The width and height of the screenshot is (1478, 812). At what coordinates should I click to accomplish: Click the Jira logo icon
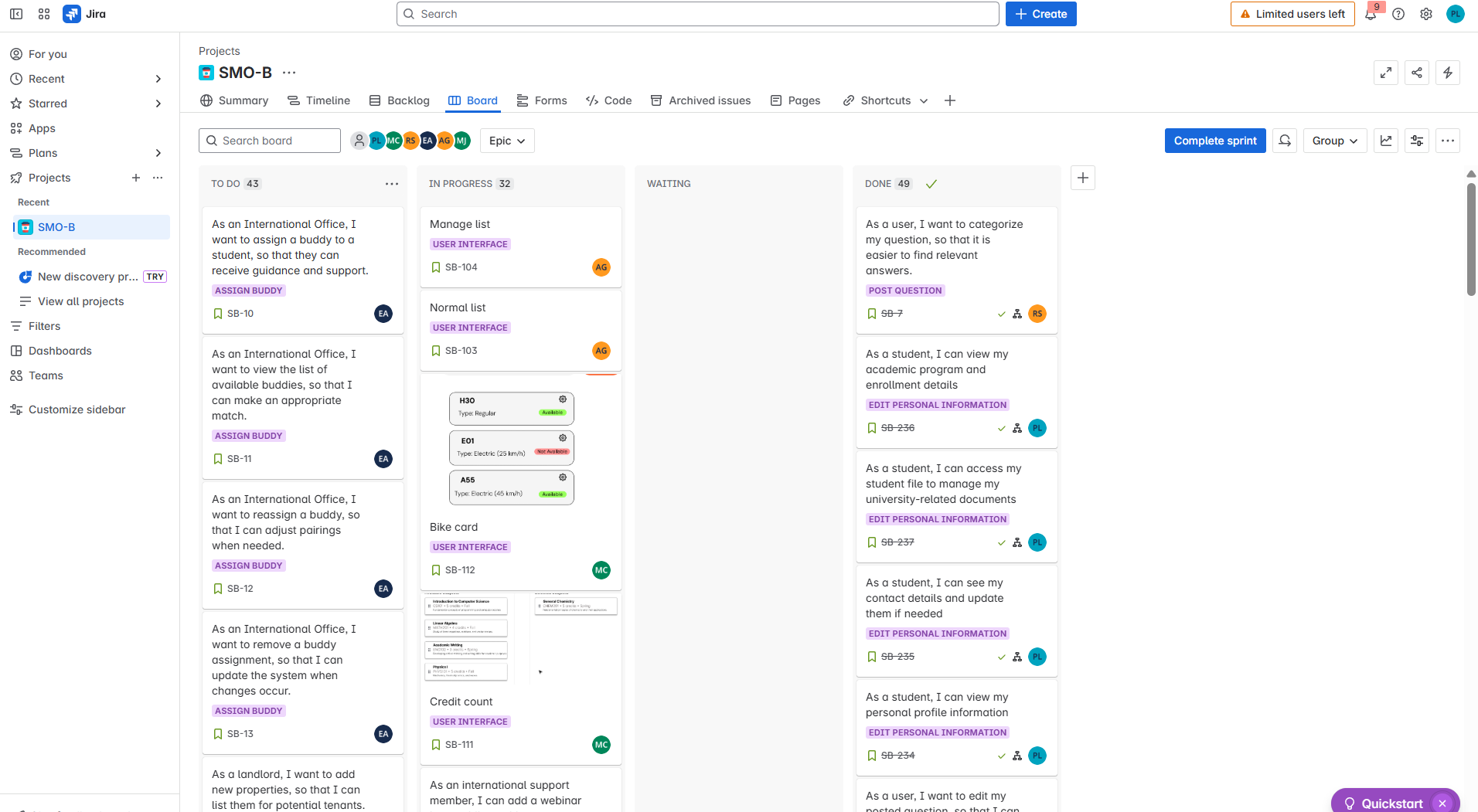(72, 13)
